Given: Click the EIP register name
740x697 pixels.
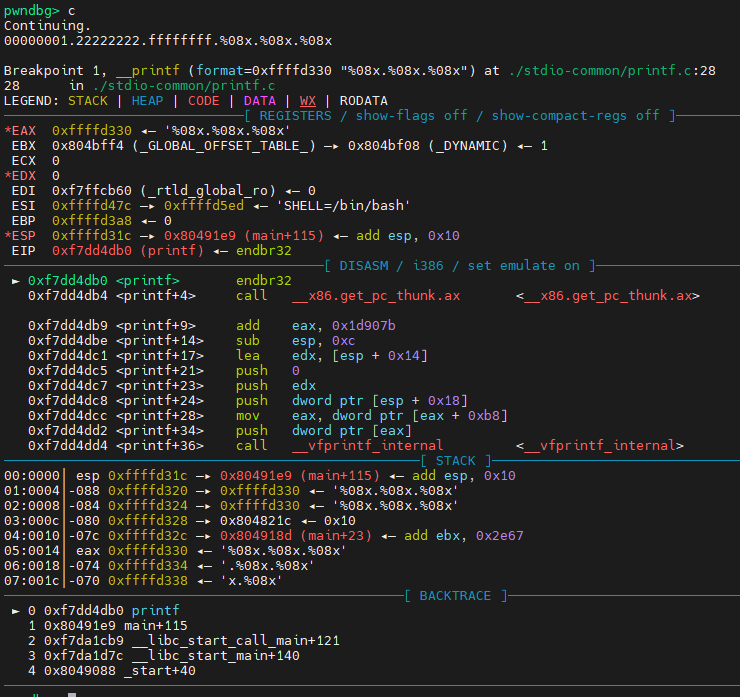Looking at the screenshot, I should (x=23, y=250).
